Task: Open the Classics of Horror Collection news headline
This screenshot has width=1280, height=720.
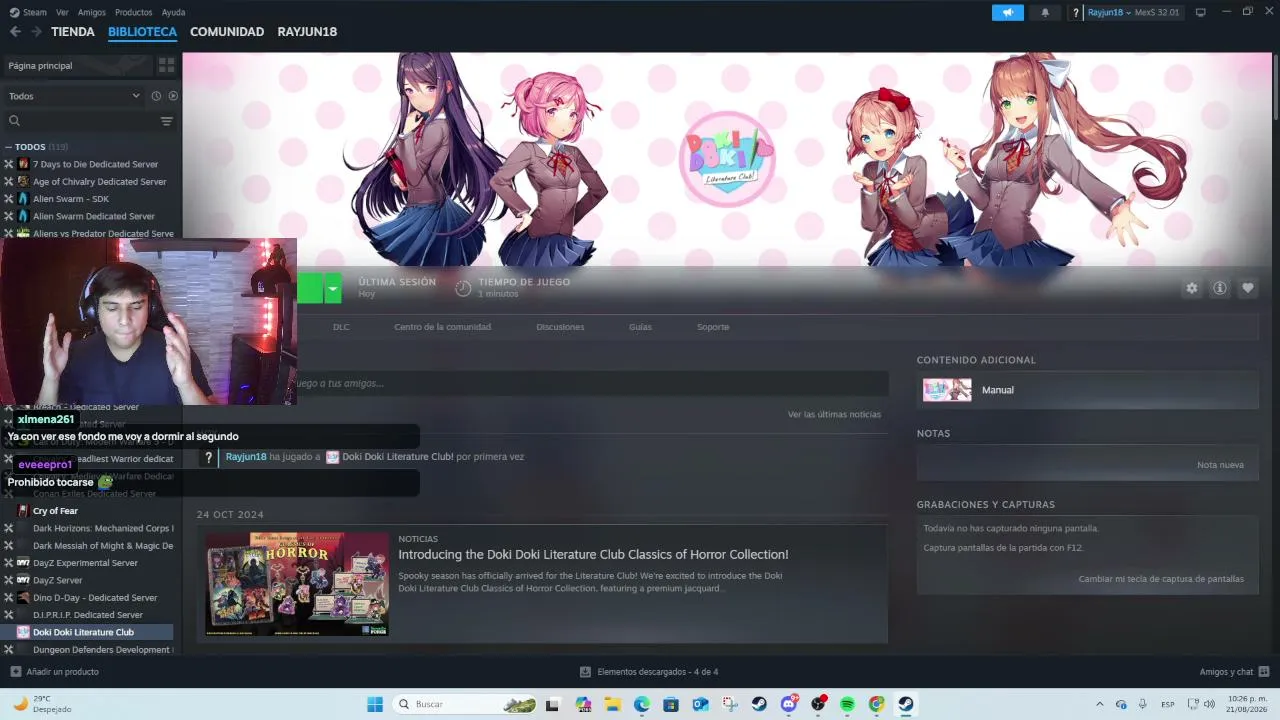Action: 593,554
